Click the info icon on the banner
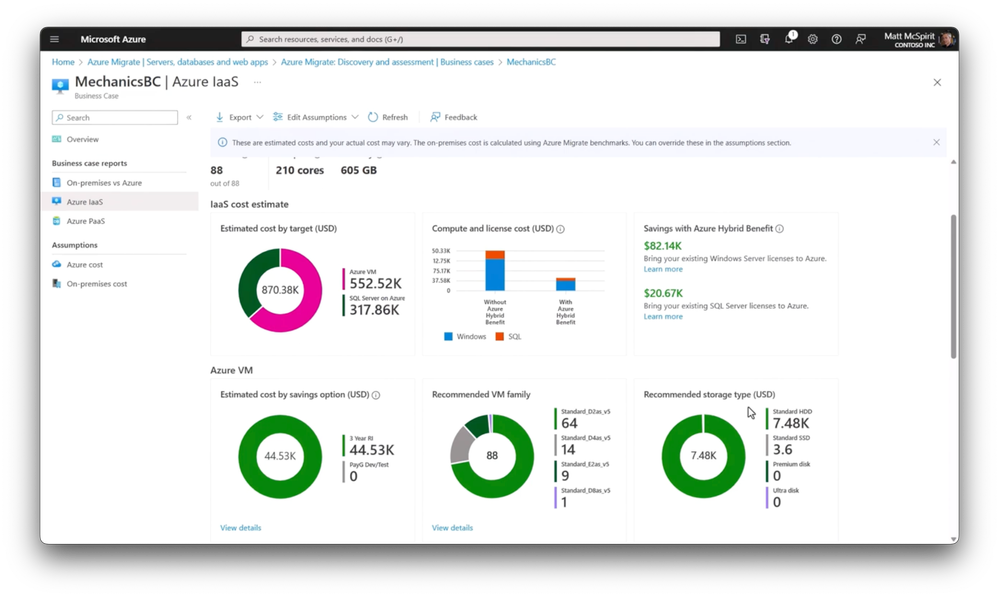Image resolution: width=999 pixels, height=597 pixels. coord(222,143)
